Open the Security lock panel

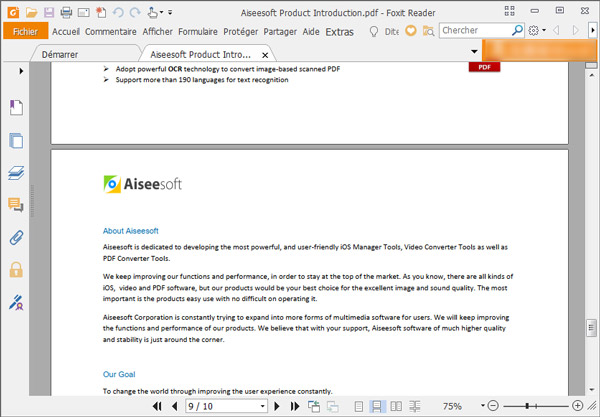[x=16, y=270]
